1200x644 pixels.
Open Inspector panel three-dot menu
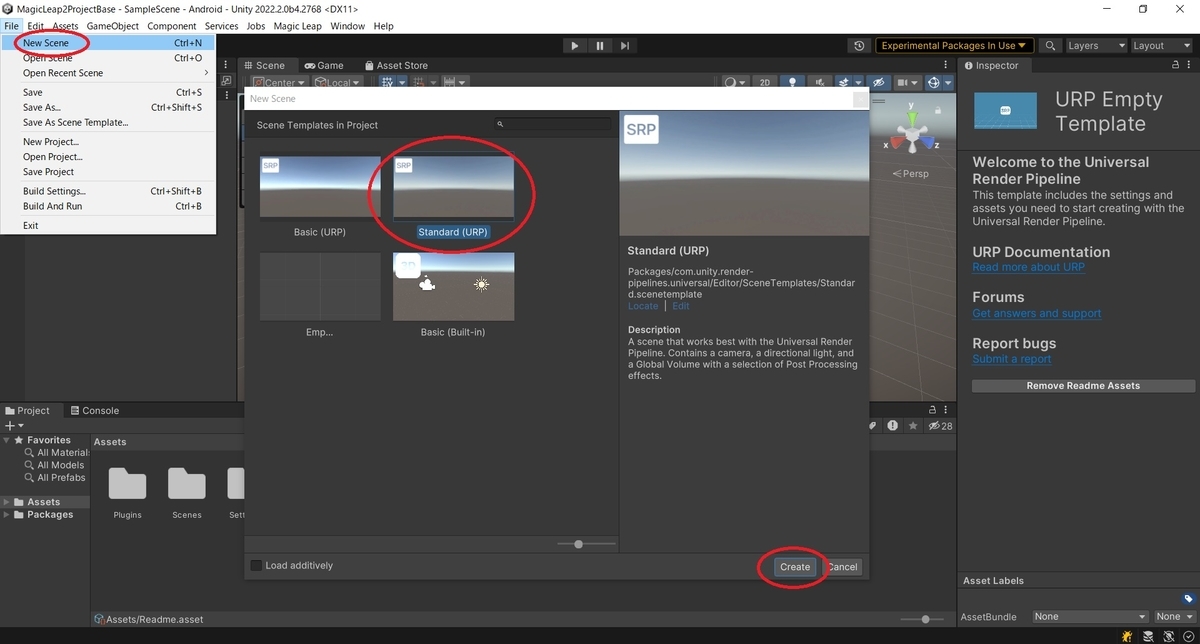point(1189,65)
